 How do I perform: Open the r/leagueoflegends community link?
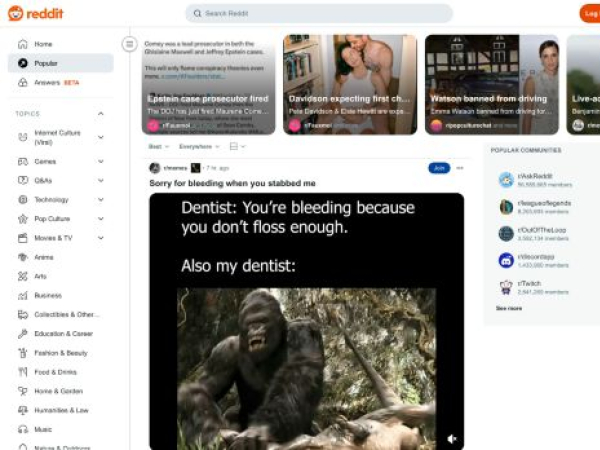(544, 203)
